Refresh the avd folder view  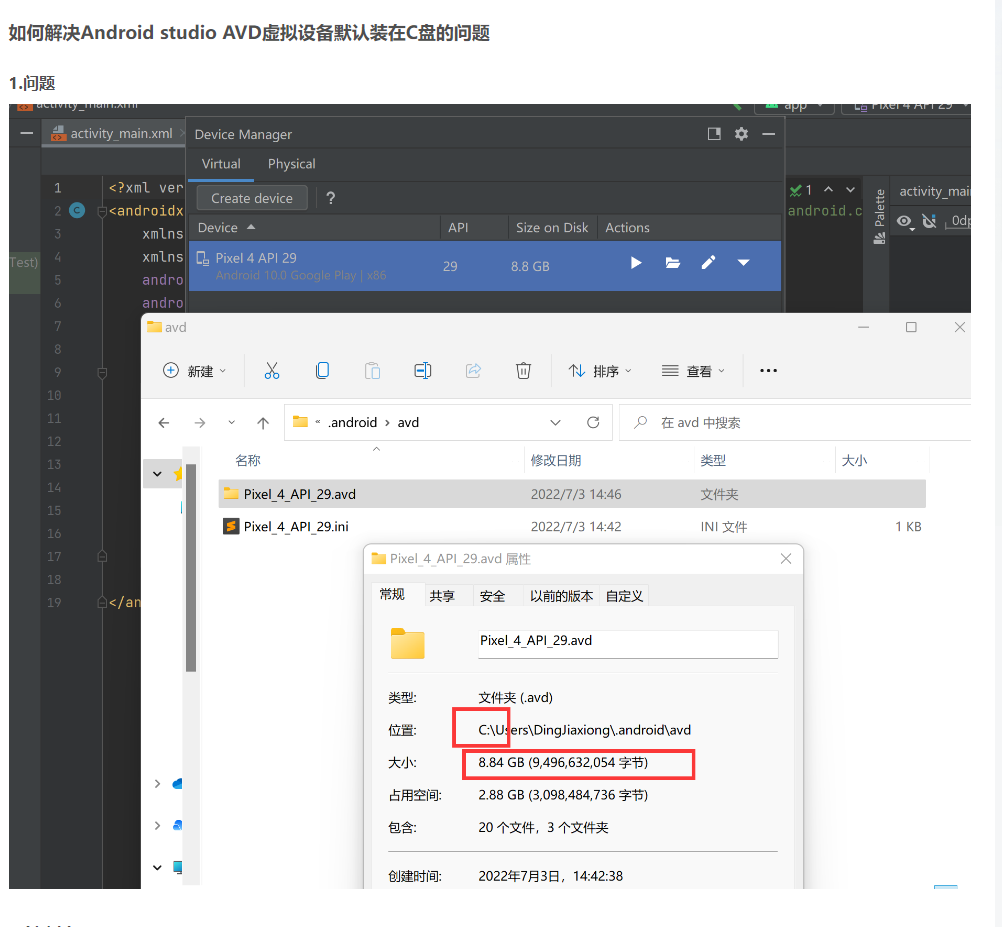[593, 422]
